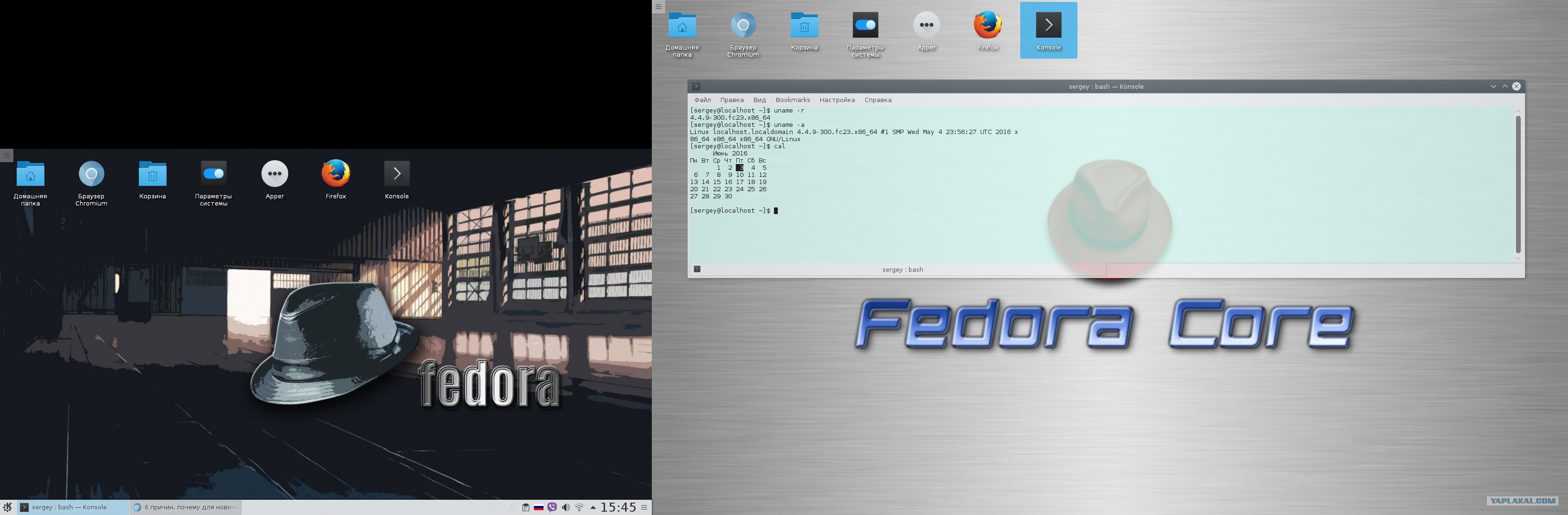Open Корзина on the dark hat-wallpaper desktop

[152, 179]
